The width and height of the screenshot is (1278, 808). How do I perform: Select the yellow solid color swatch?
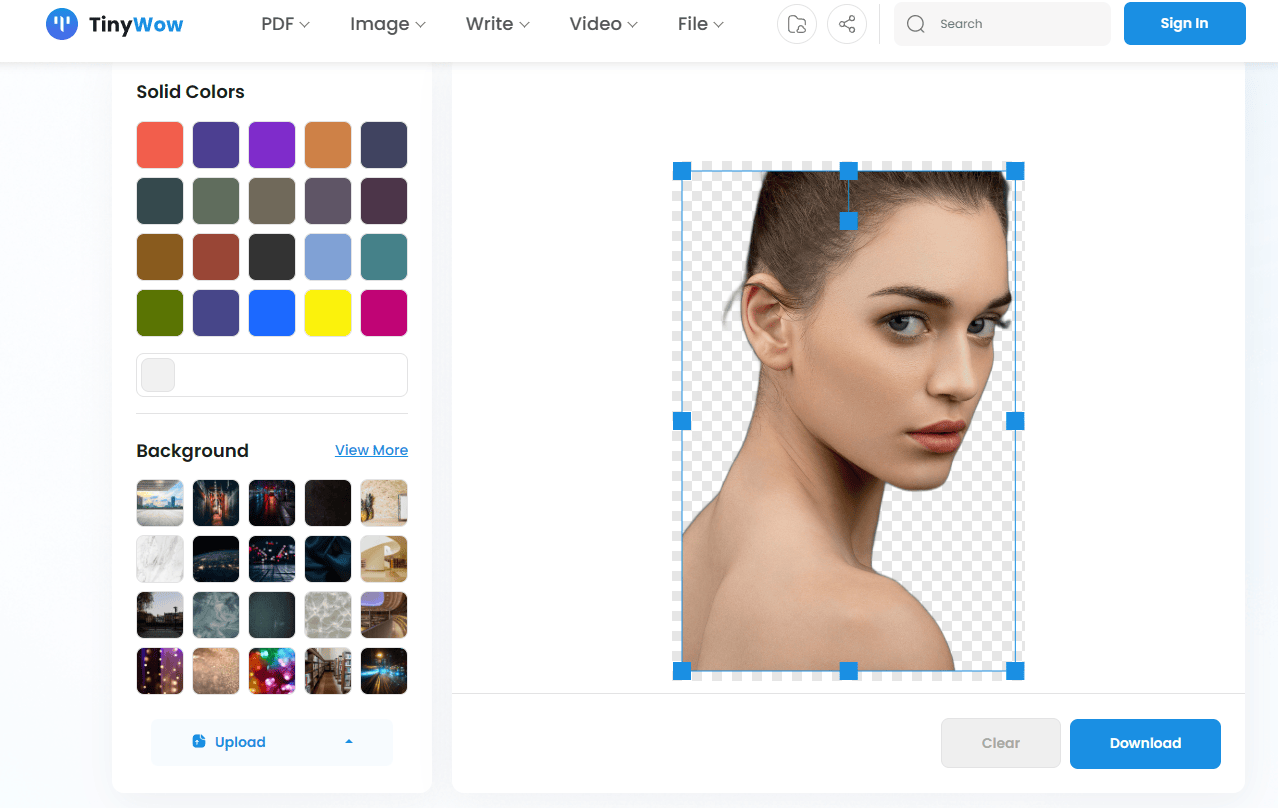pos(328,313)
